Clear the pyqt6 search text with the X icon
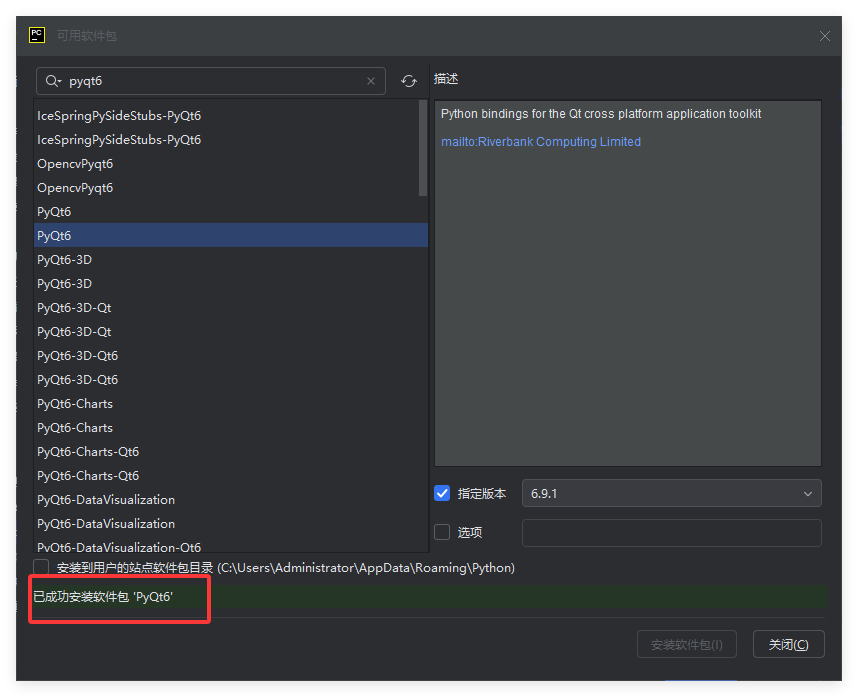Image resolution: width=858 pixels, height=697 pixels. [370, 81]
